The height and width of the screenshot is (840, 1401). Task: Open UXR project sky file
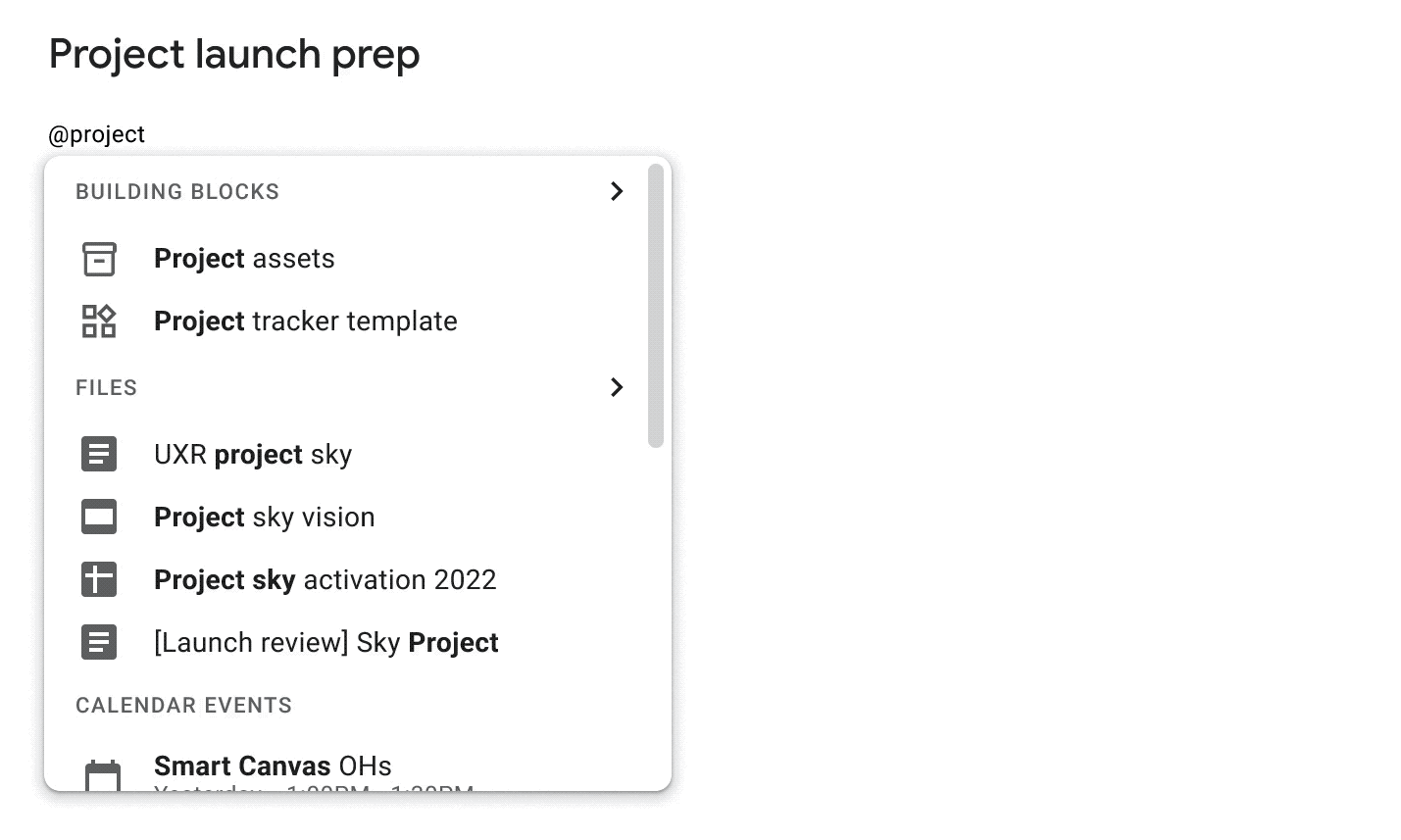click(x=350, y=455)
